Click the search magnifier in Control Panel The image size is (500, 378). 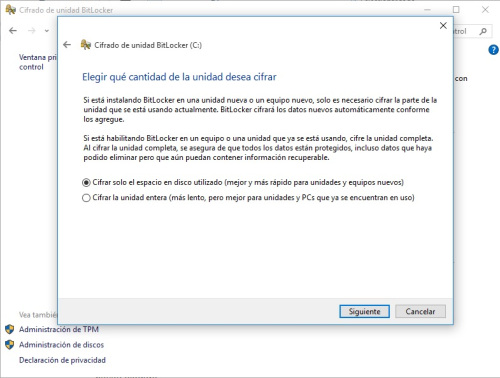click(483, 31)
